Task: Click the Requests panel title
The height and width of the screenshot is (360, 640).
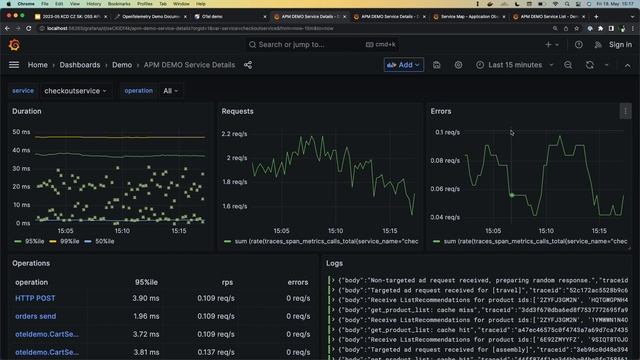Action: 237,111
